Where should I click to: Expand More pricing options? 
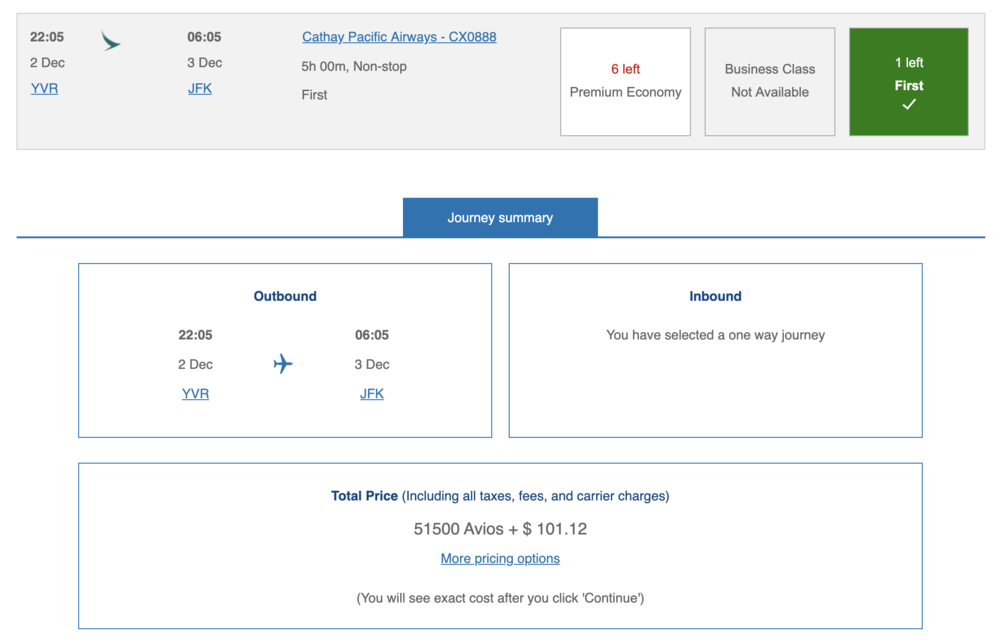click(500, 558)
